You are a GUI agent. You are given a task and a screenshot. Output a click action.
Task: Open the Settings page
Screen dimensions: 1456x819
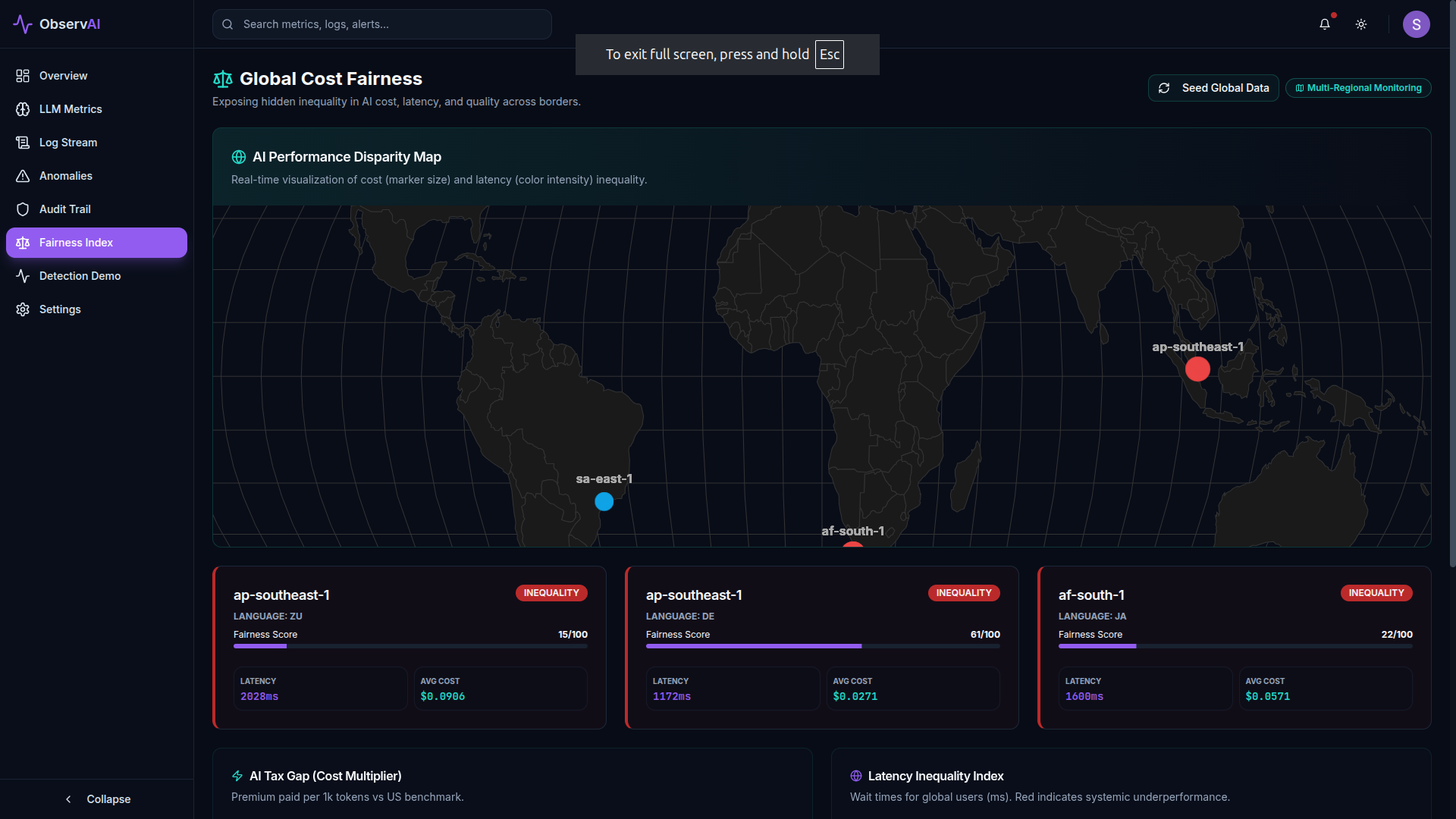61,309
